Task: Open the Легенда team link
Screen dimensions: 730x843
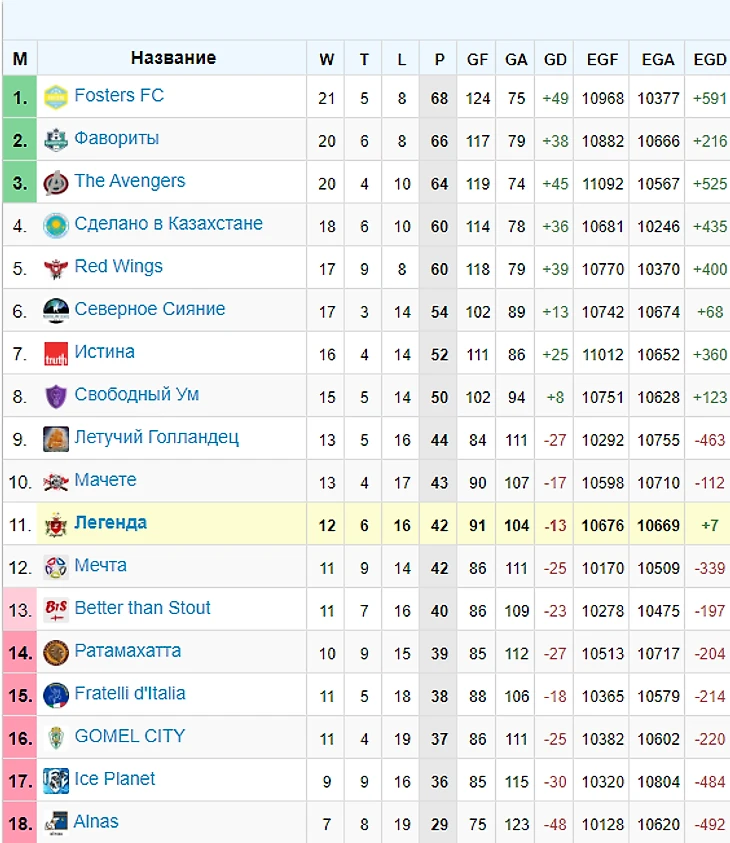Action: click(110, 523)
